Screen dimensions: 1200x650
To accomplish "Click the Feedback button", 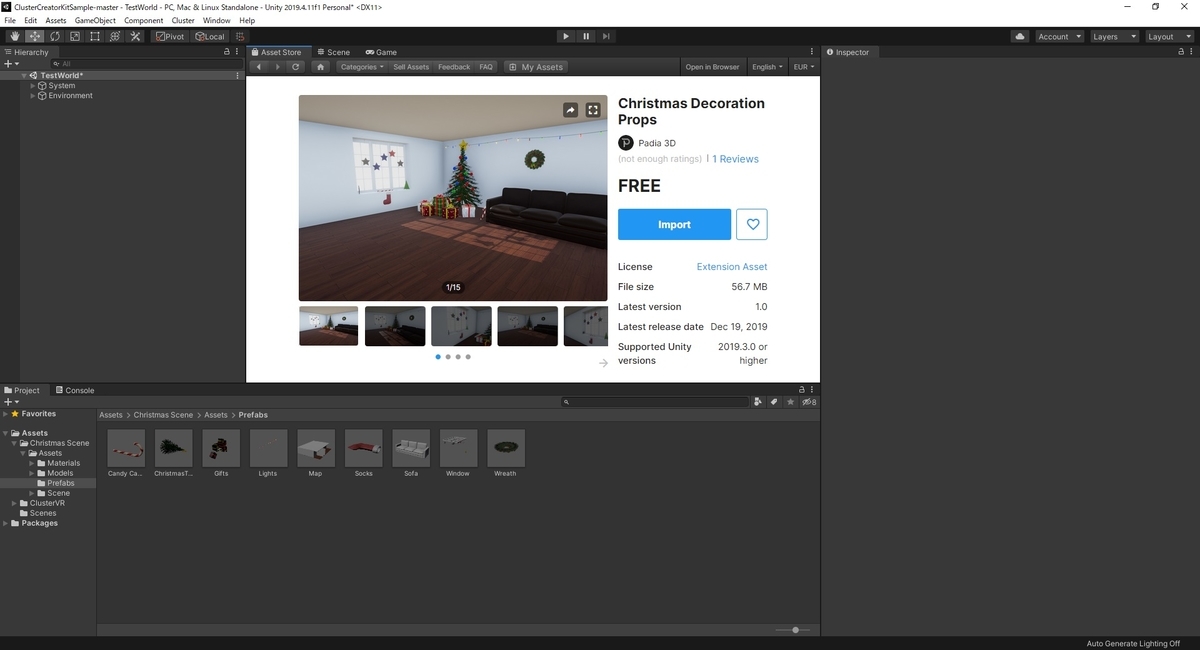I will [454, 67].
